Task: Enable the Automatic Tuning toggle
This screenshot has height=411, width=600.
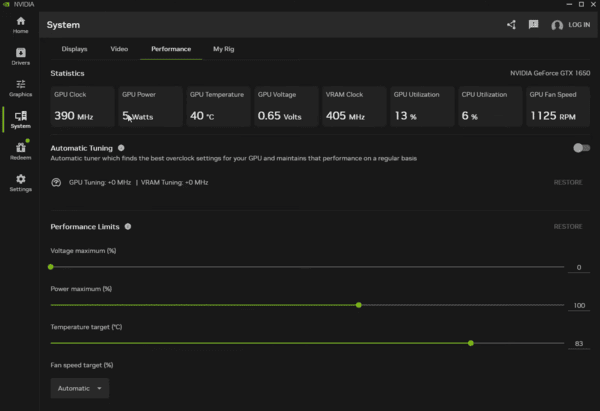Action: (x=580, y=148)
